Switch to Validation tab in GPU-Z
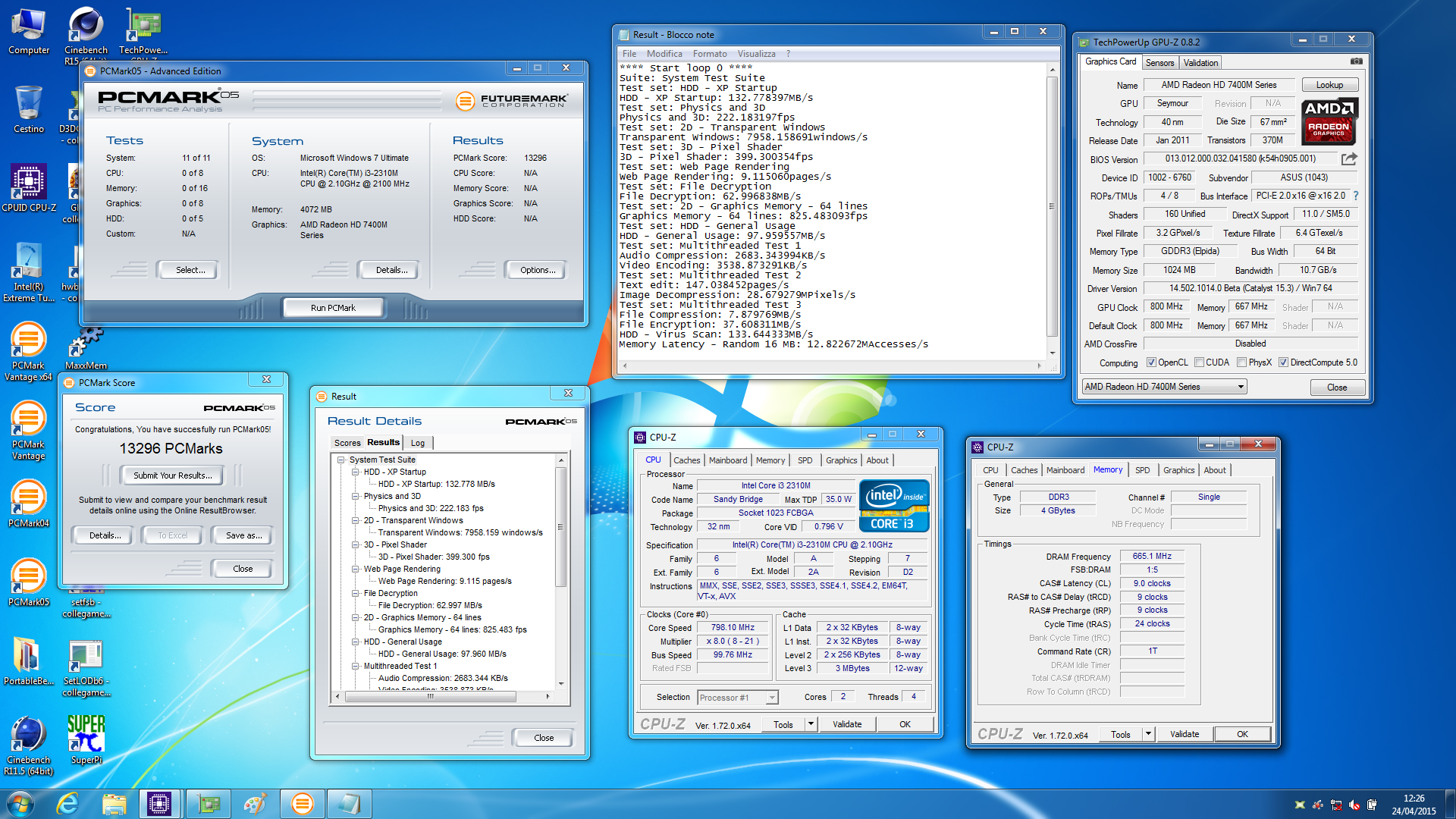 click(x=1200, y=63)
